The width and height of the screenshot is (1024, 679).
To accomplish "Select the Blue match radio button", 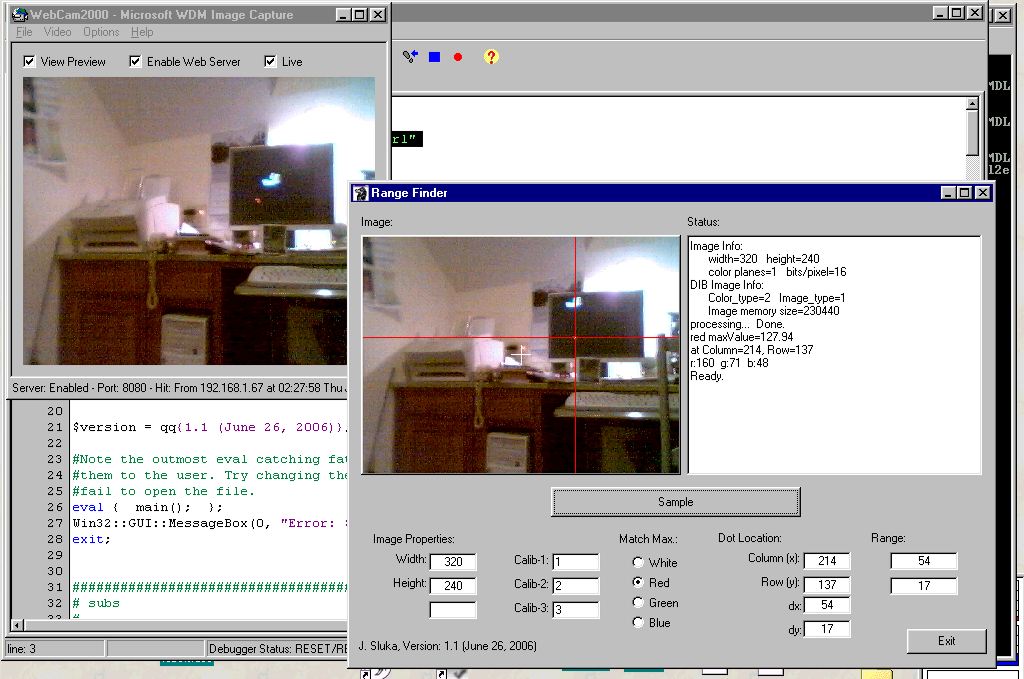I will point(638,623).
